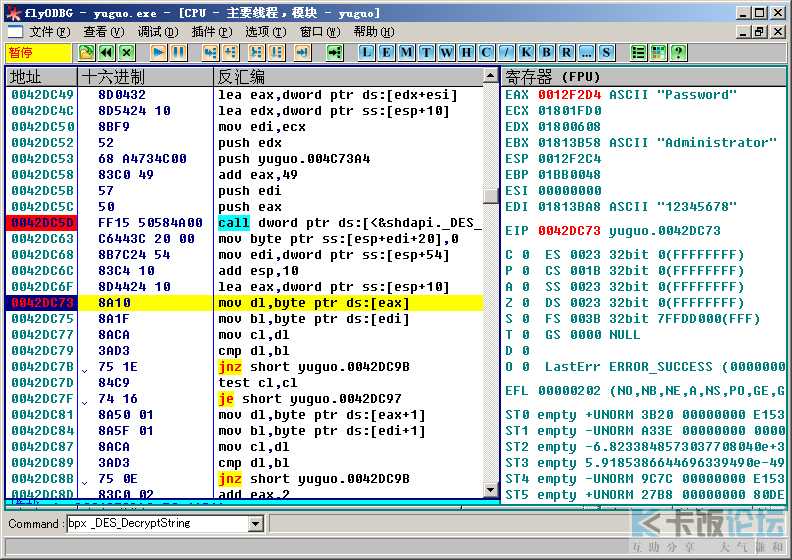Click the MDI child window system menu icon
Viewport: 792px width, 560px height.
click(15, 32)
